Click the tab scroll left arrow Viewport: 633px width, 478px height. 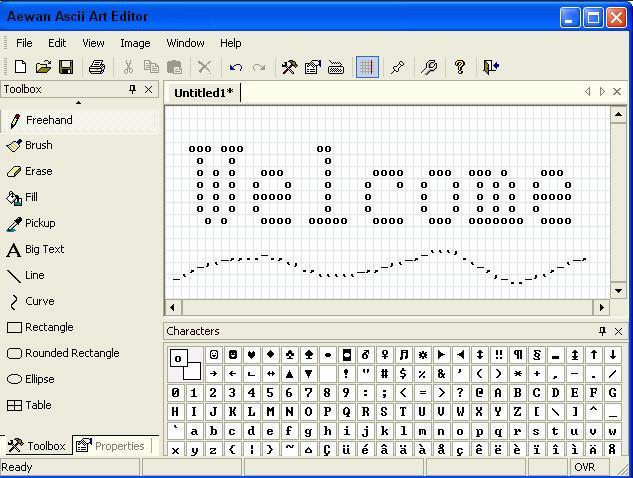(x=588, y=92)
